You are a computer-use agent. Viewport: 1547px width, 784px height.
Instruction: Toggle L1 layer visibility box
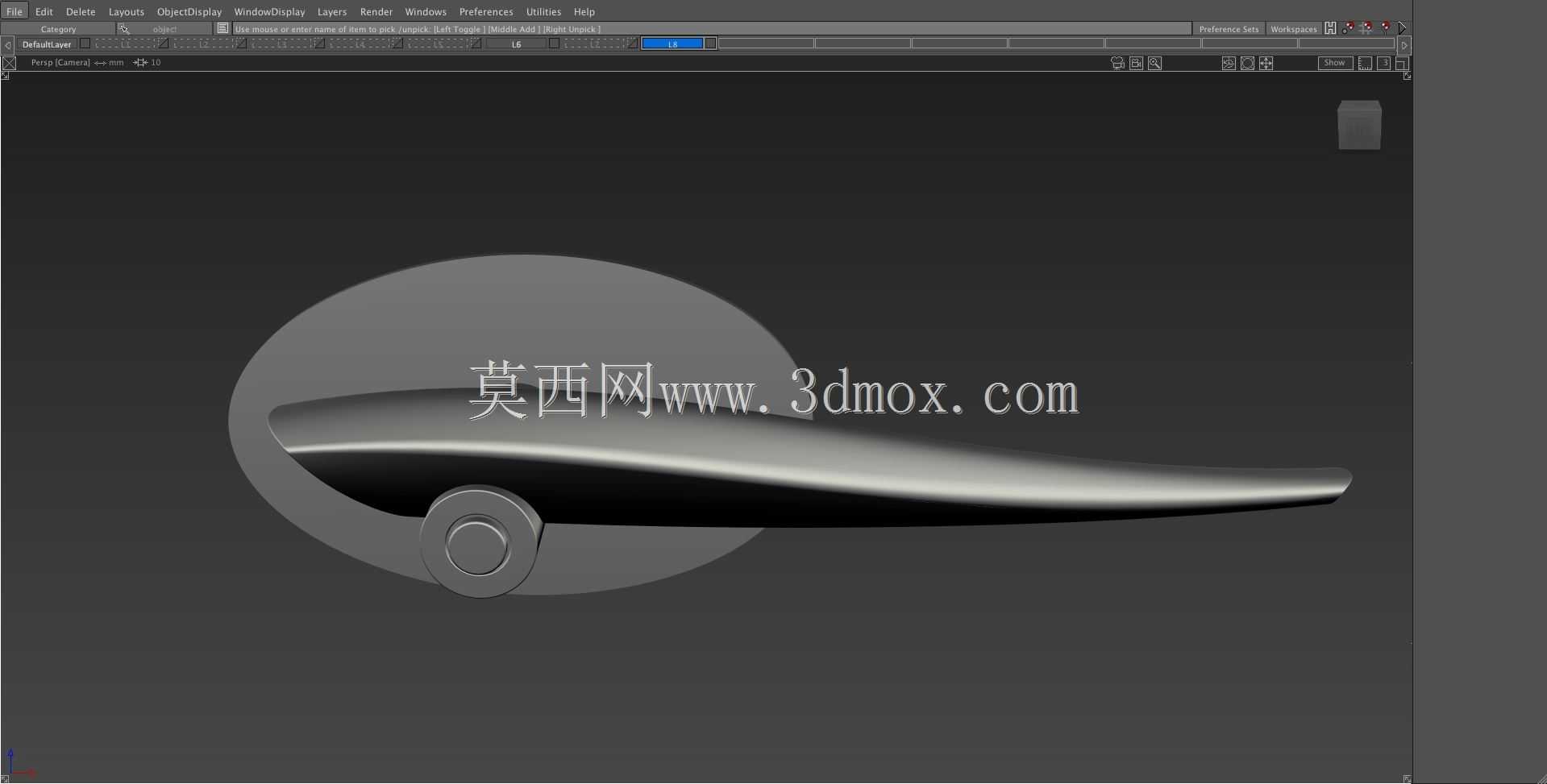[x=164, y=44]
